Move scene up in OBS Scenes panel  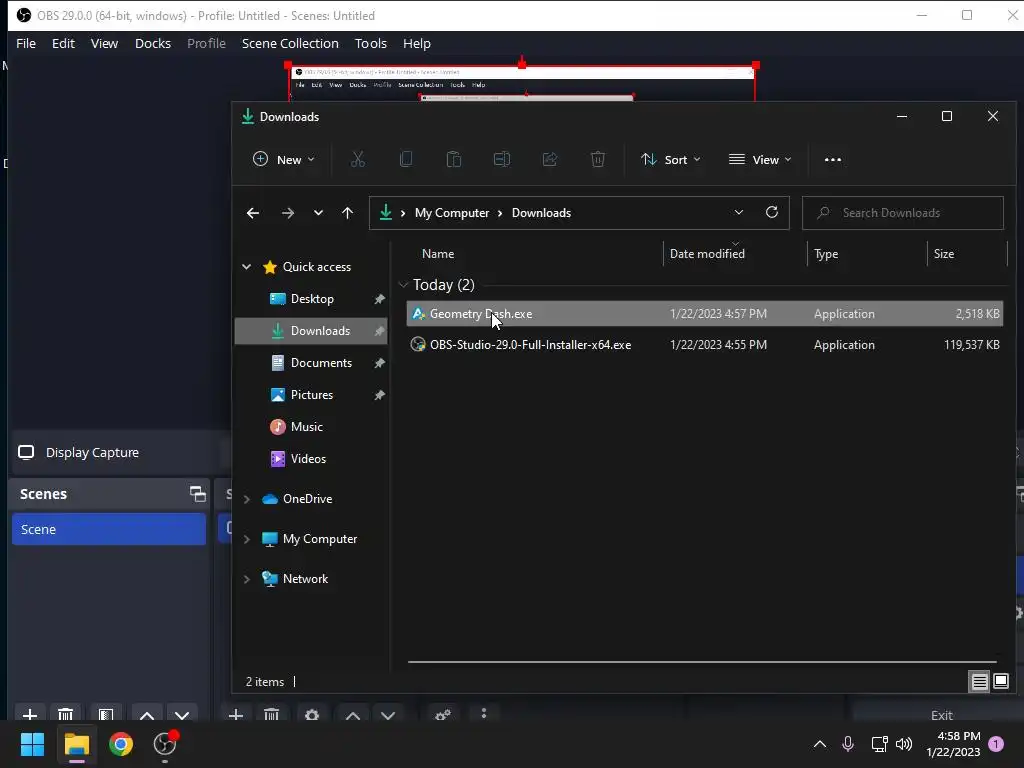click(147, 715)
